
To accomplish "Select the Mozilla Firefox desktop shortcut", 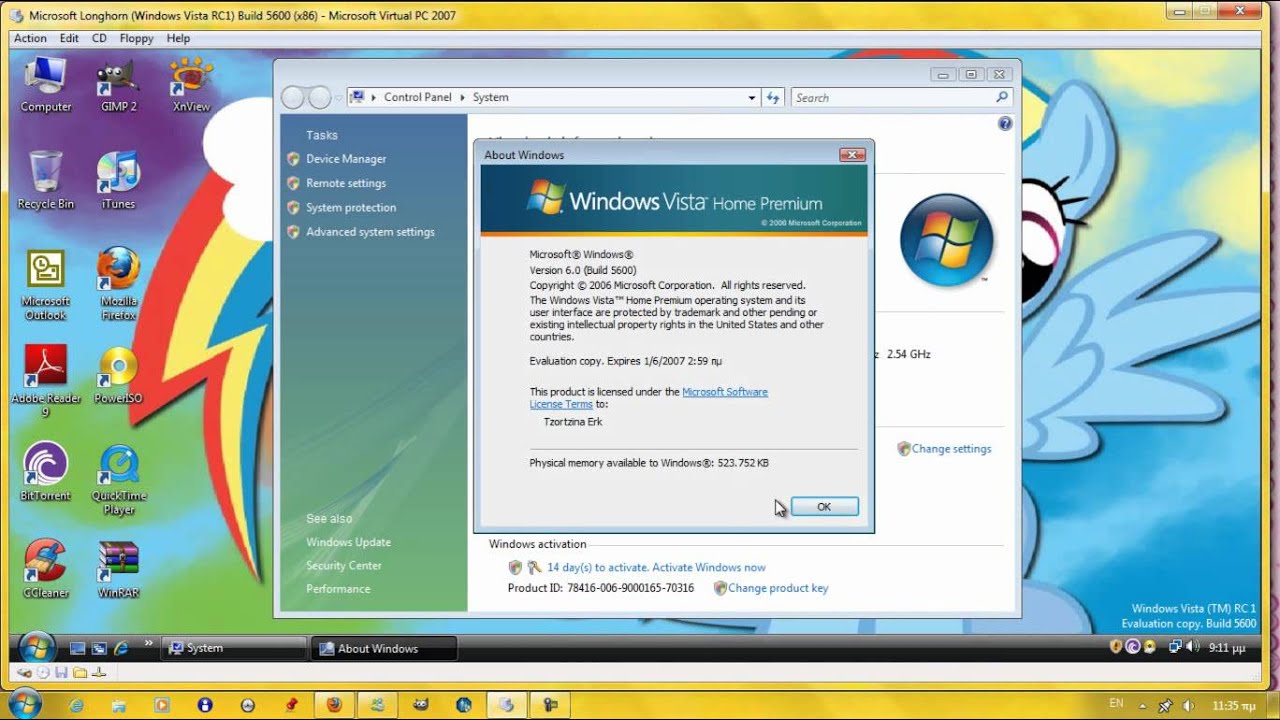I will [x=118, y=285].
